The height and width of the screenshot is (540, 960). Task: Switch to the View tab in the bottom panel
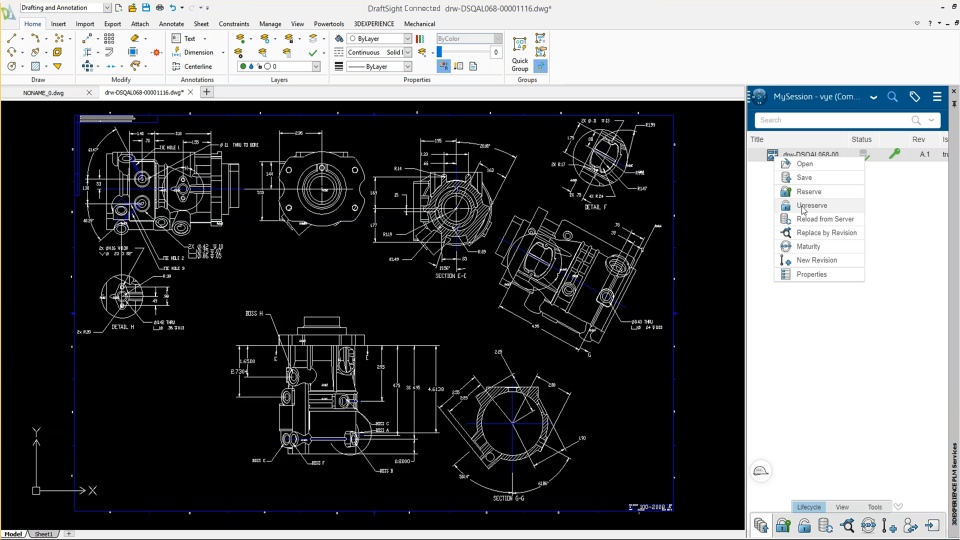pos(842,507)
